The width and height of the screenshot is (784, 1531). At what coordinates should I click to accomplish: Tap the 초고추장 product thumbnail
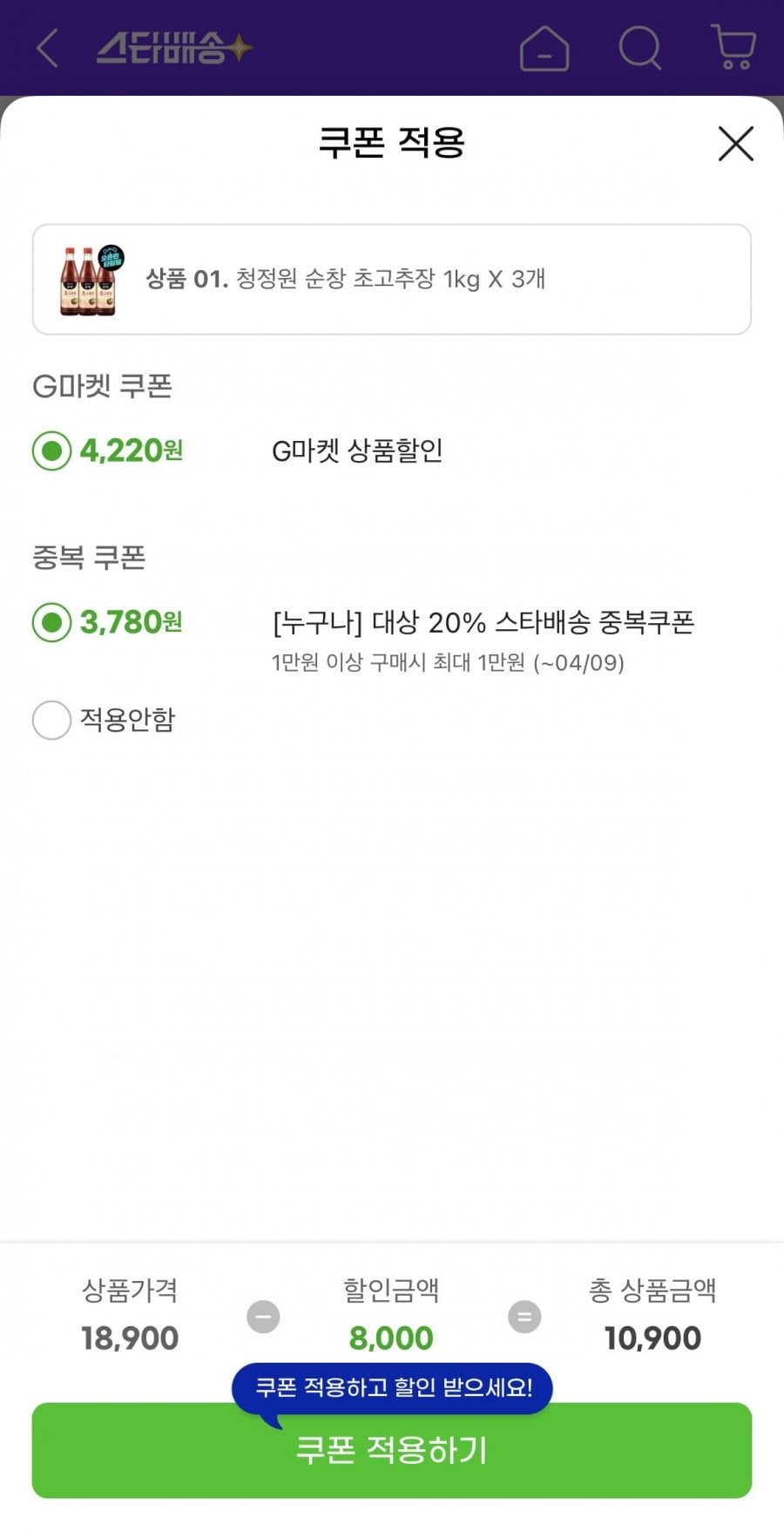pyautogui.click(x=91, y=280)
